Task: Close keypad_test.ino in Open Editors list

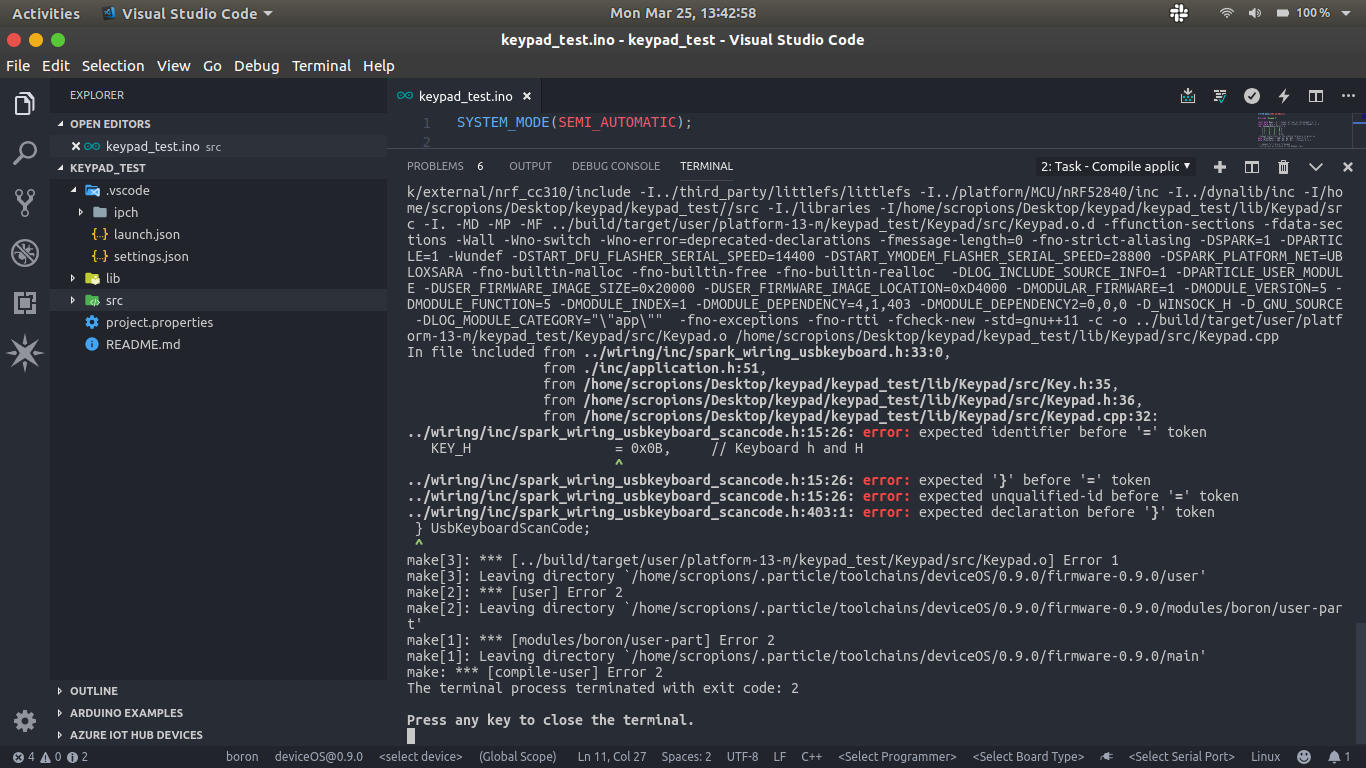Action: tap(75, 146)
